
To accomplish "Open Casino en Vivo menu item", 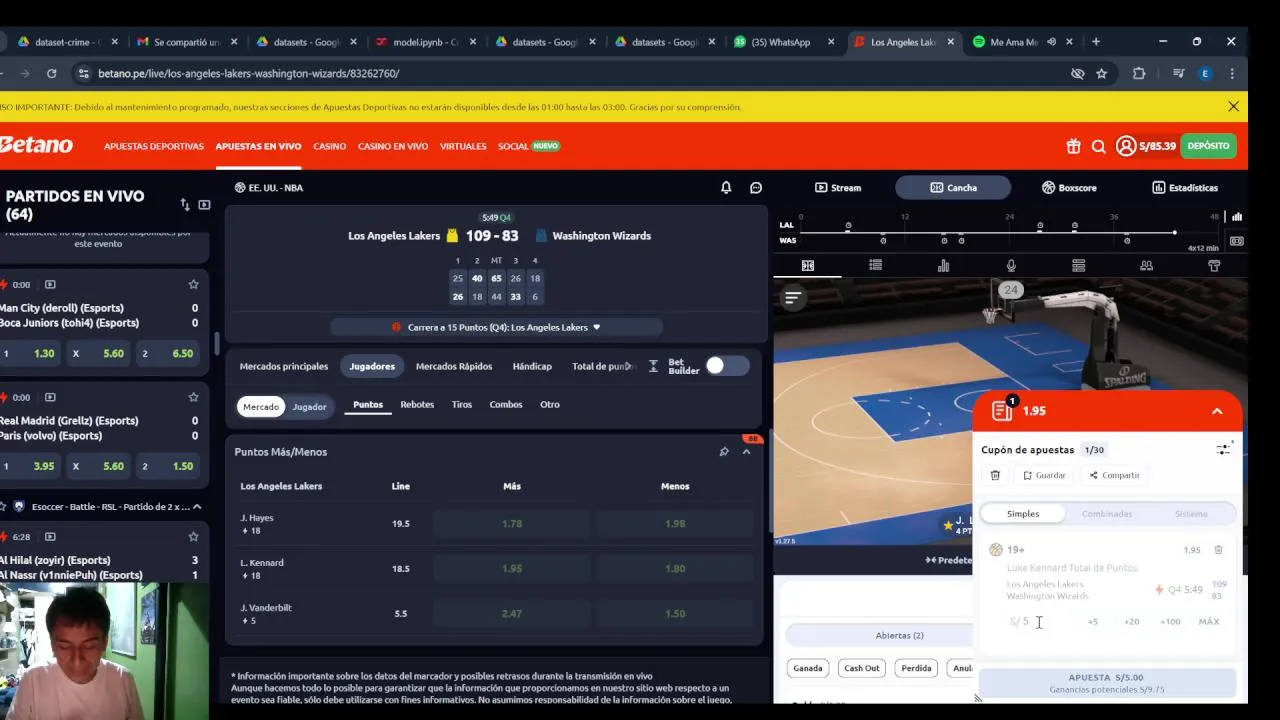I will 393,146.
